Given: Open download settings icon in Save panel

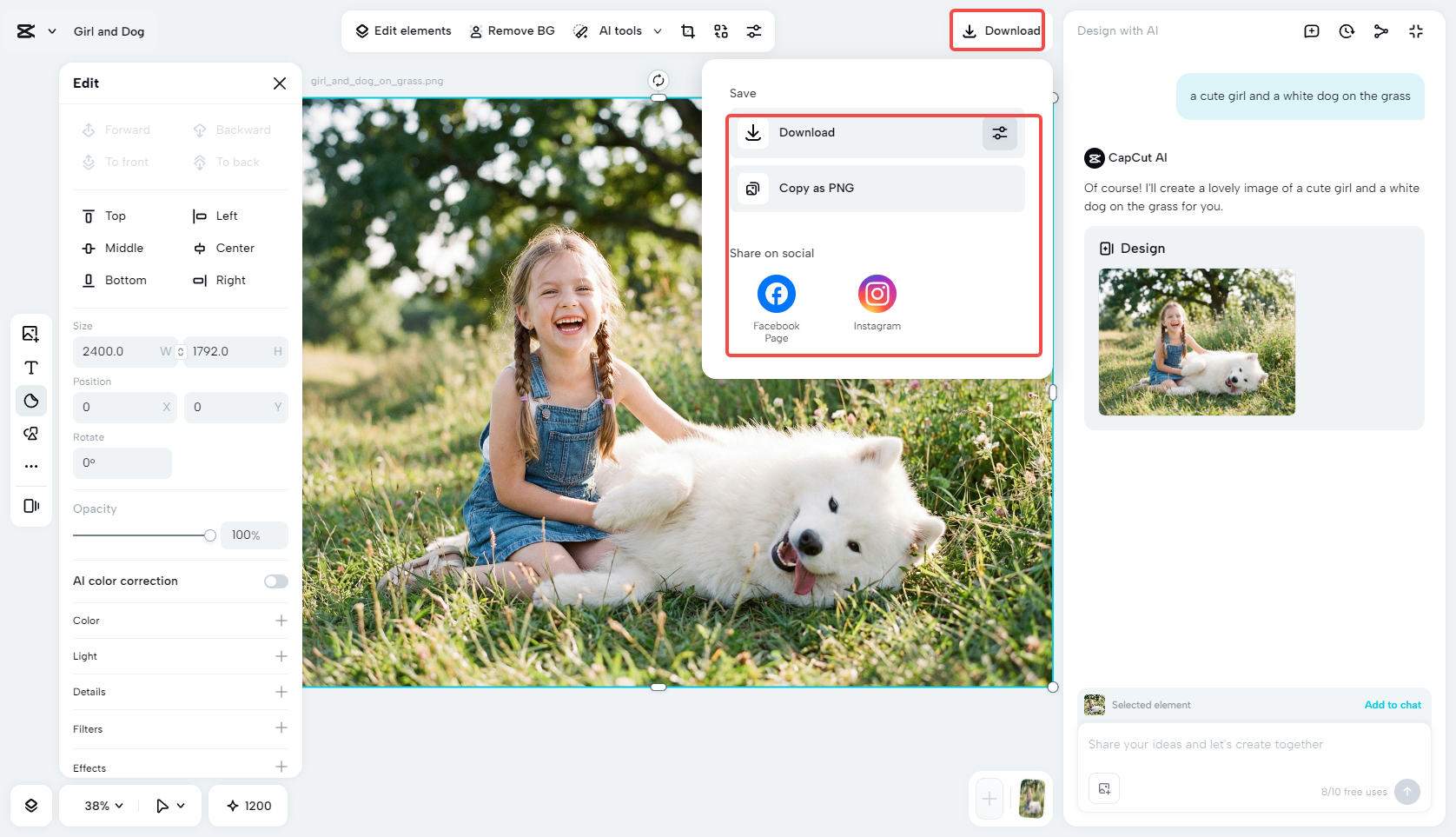Looking at the screenshot, I should tap(999, 133).
